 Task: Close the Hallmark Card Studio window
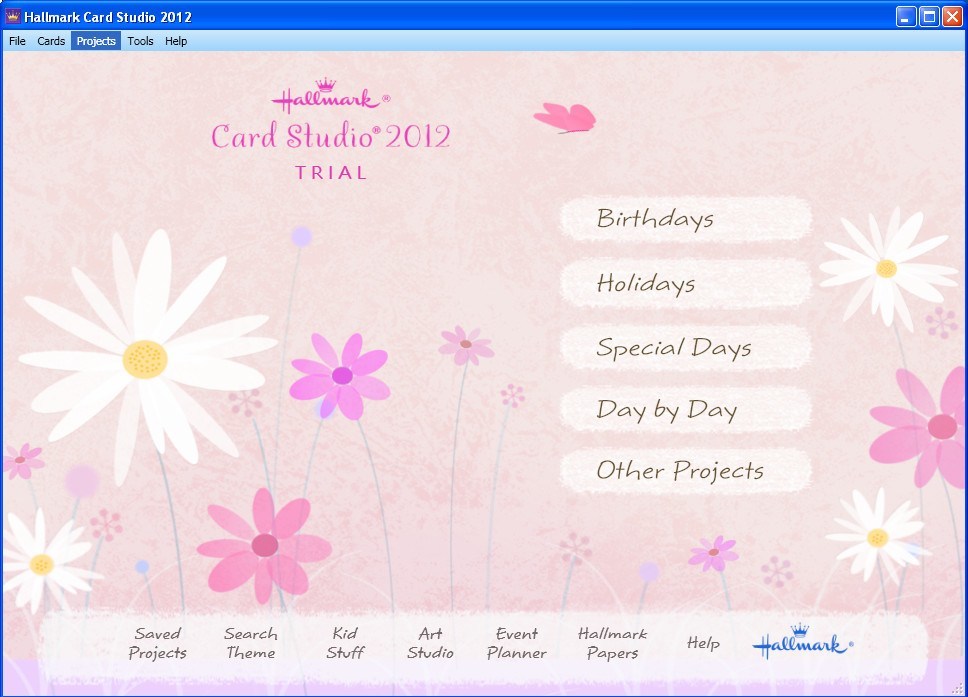952,17
